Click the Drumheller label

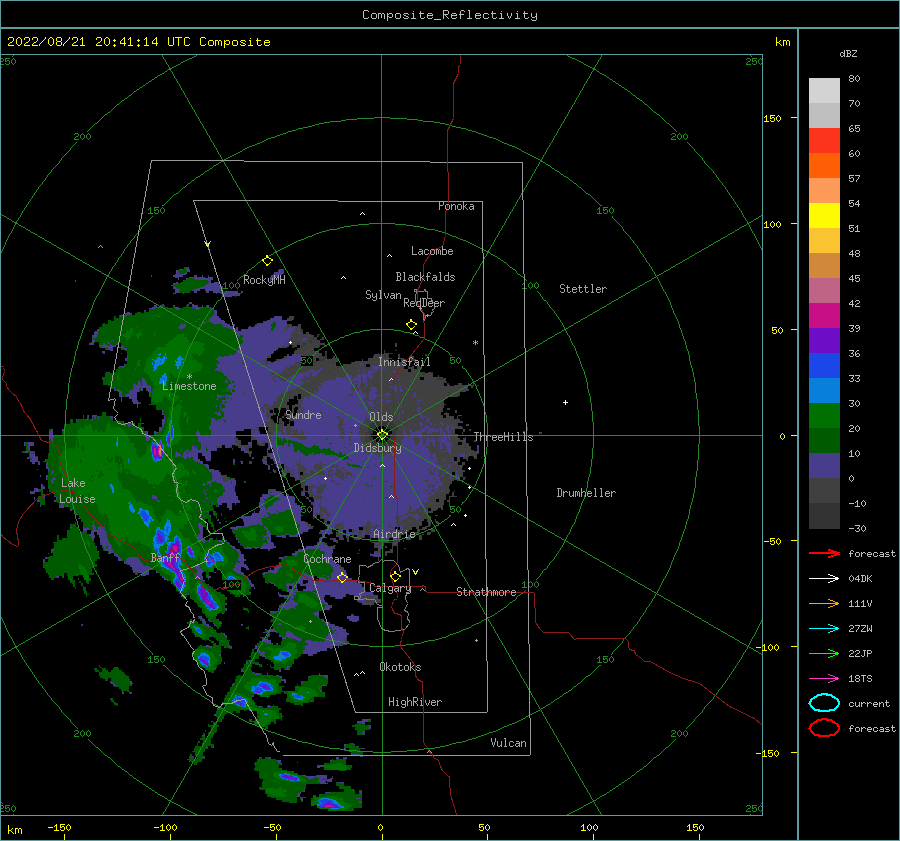(586, 493)
